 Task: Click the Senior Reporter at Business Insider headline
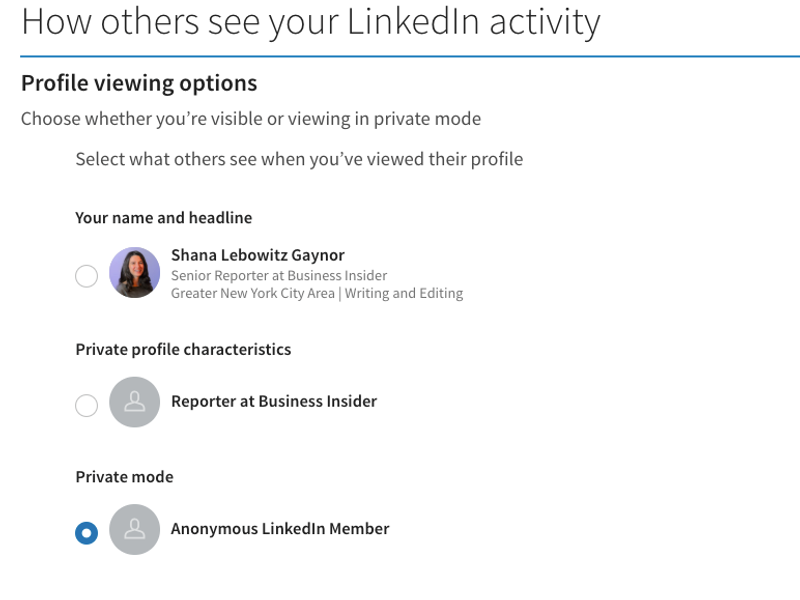tap(279, 275)
